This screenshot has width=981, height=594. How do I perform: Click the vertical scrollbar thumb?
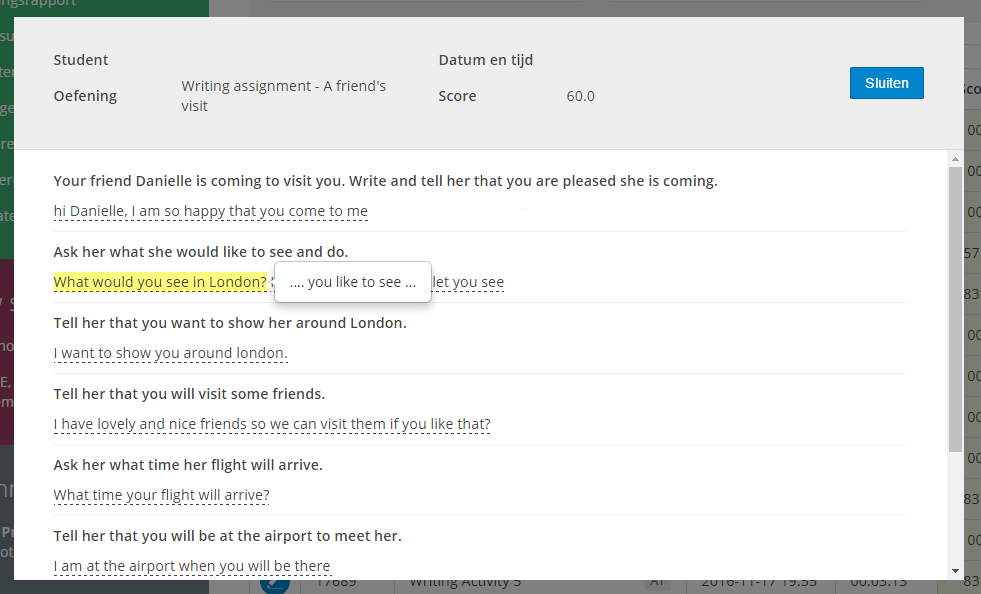tap(955, 310)
